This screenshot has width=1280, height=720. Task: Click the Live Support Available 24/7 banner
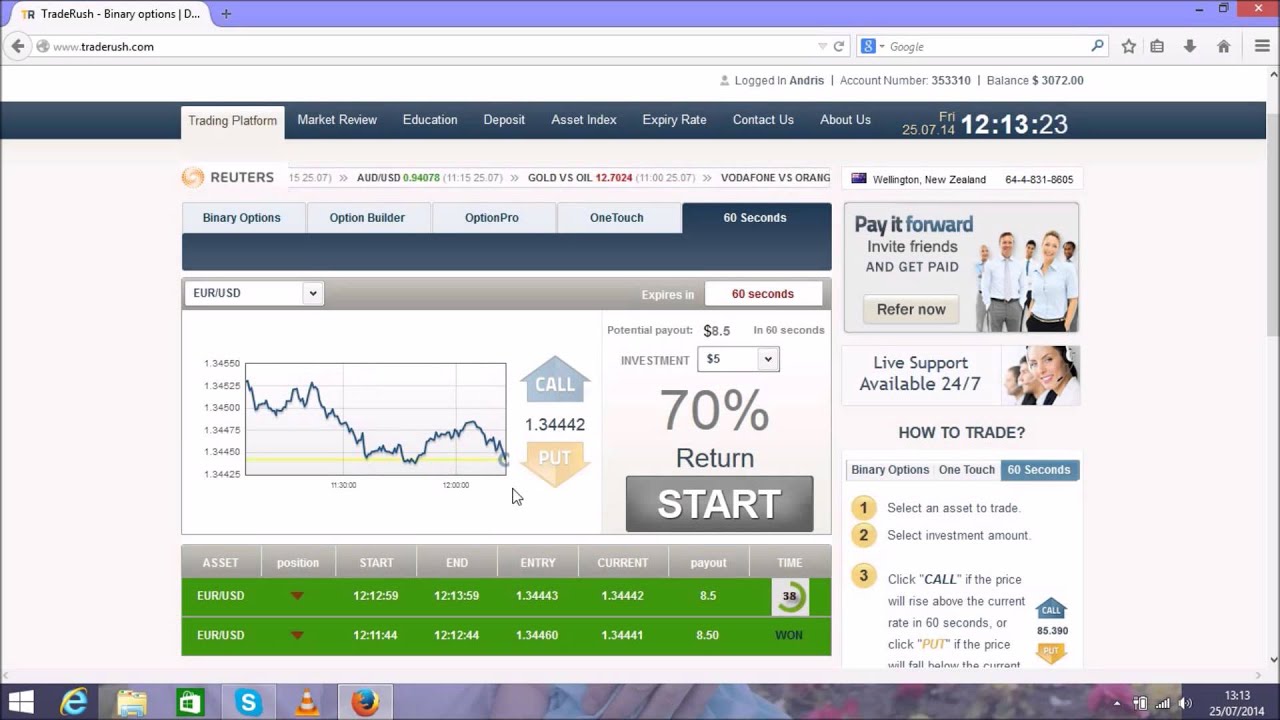[961, 375]
